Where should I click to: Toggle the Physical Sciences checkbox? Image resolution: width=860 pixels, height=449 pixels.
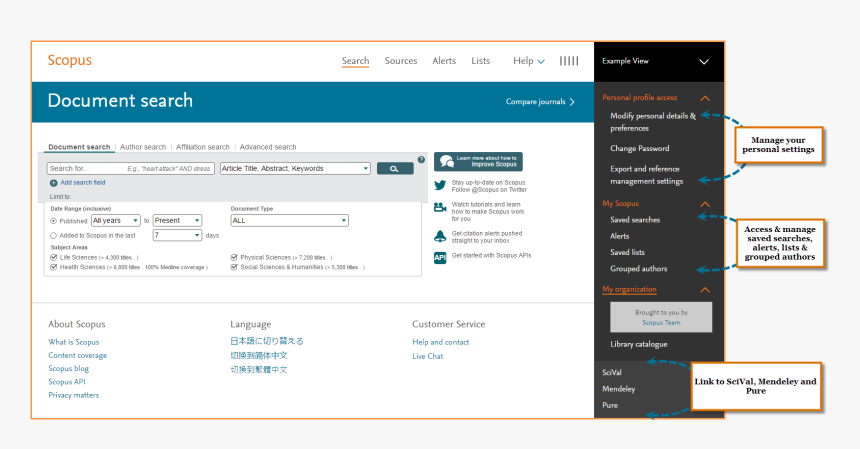pos(234,257)
